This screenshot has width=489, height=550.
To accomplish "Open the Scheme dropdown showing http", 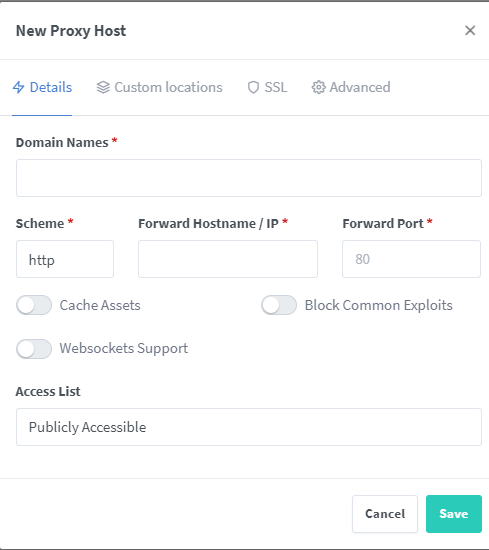I will (65, 259).
